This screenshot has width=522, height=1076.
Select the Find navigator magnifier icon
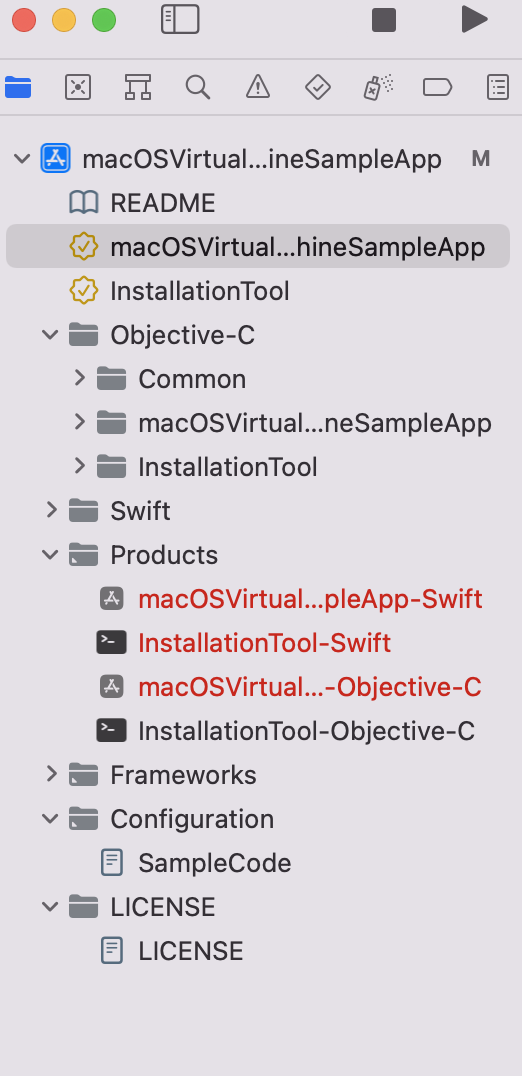pos(198,87)
